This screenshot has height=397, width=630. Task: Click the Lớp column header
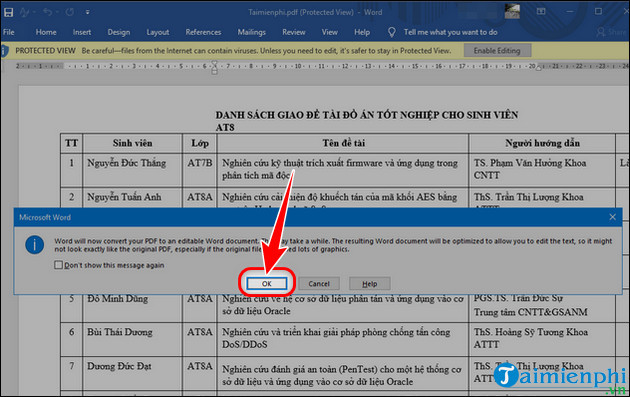click(x=200, y=143)
